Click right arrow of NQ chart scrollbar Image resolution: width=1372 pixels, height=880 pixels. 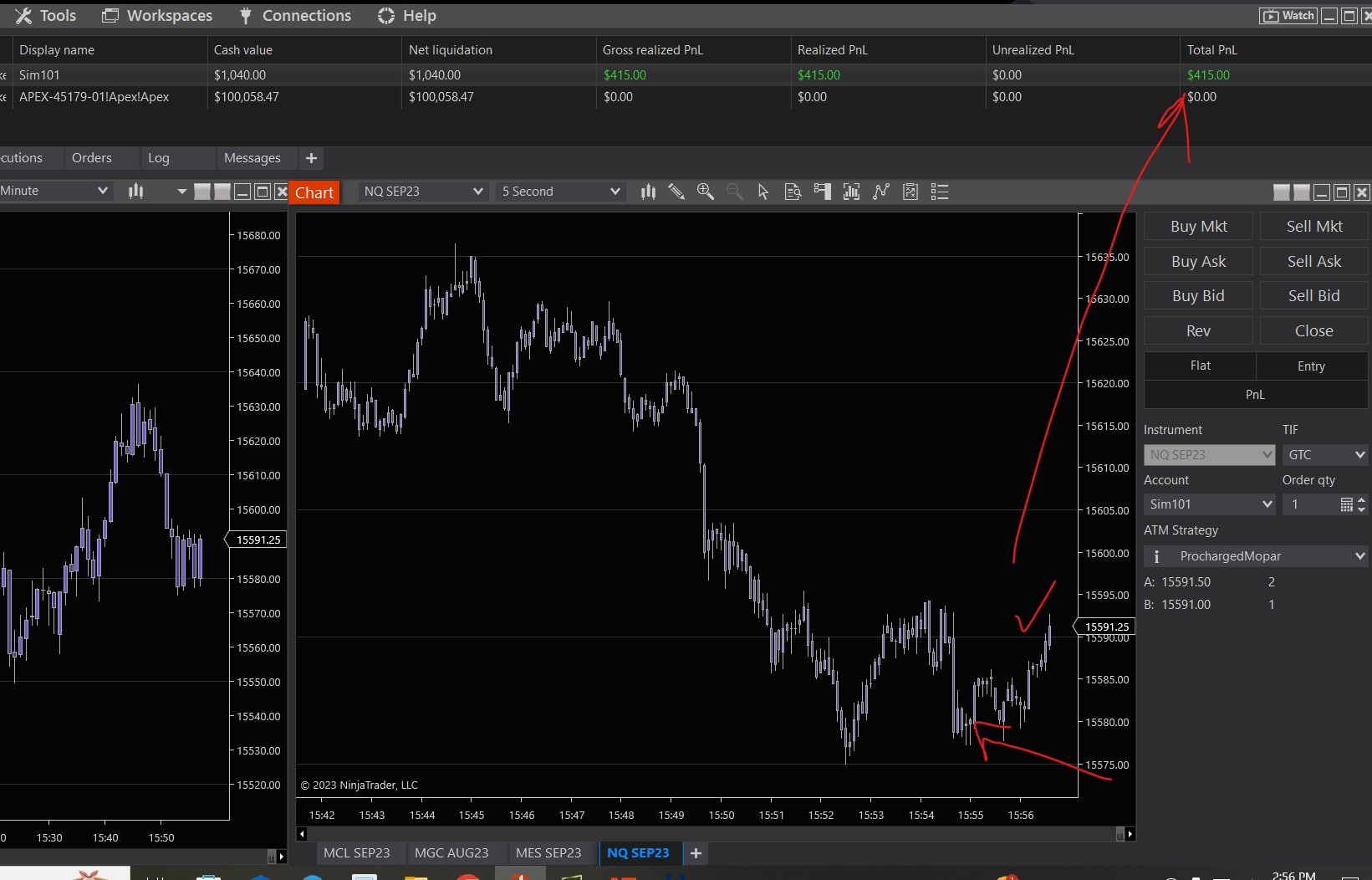[1130, 834]
